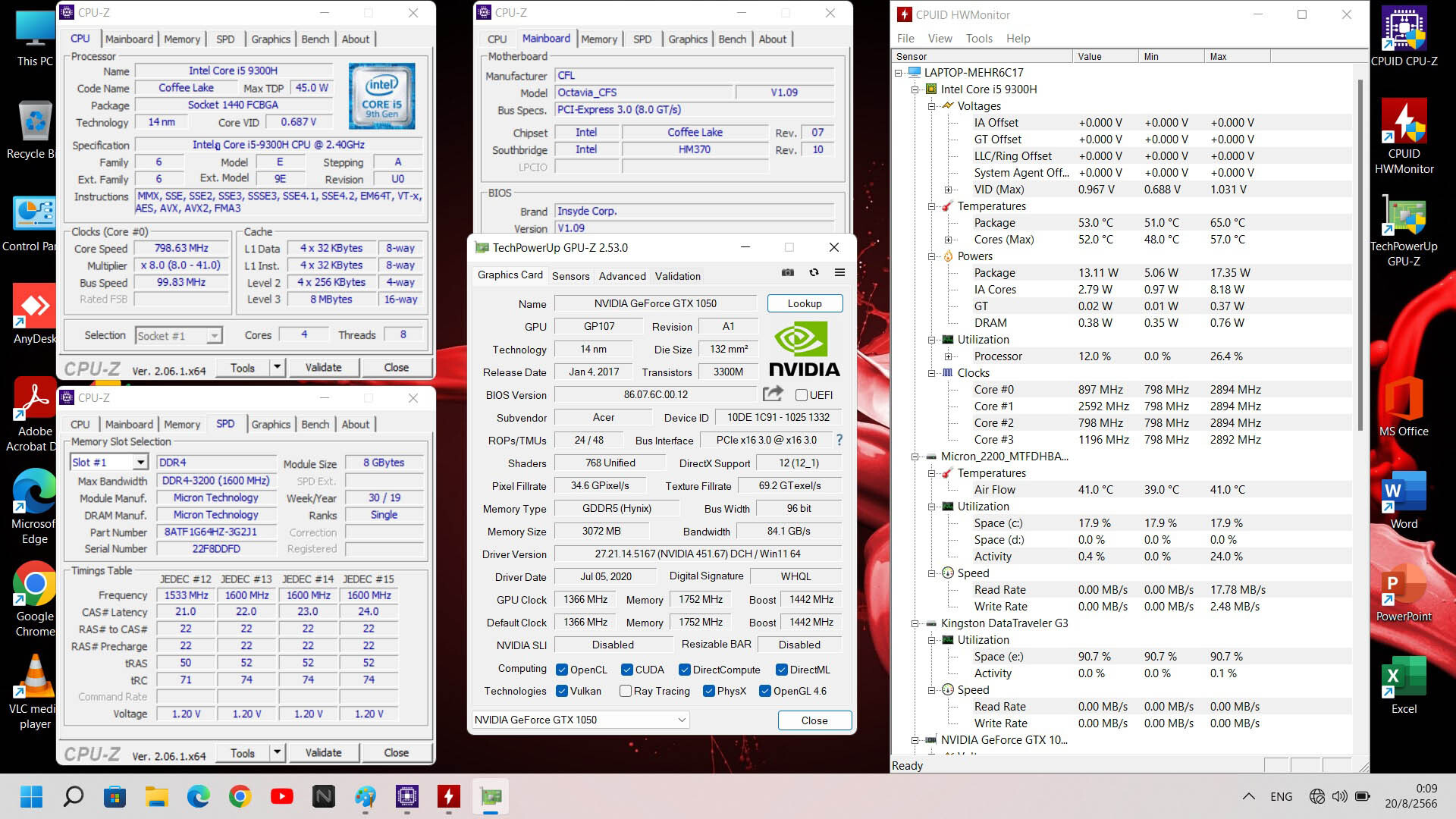Expand the VID (Max) node
The height and width of the screenshot is (819, 1456).
[x=948, y=190]
